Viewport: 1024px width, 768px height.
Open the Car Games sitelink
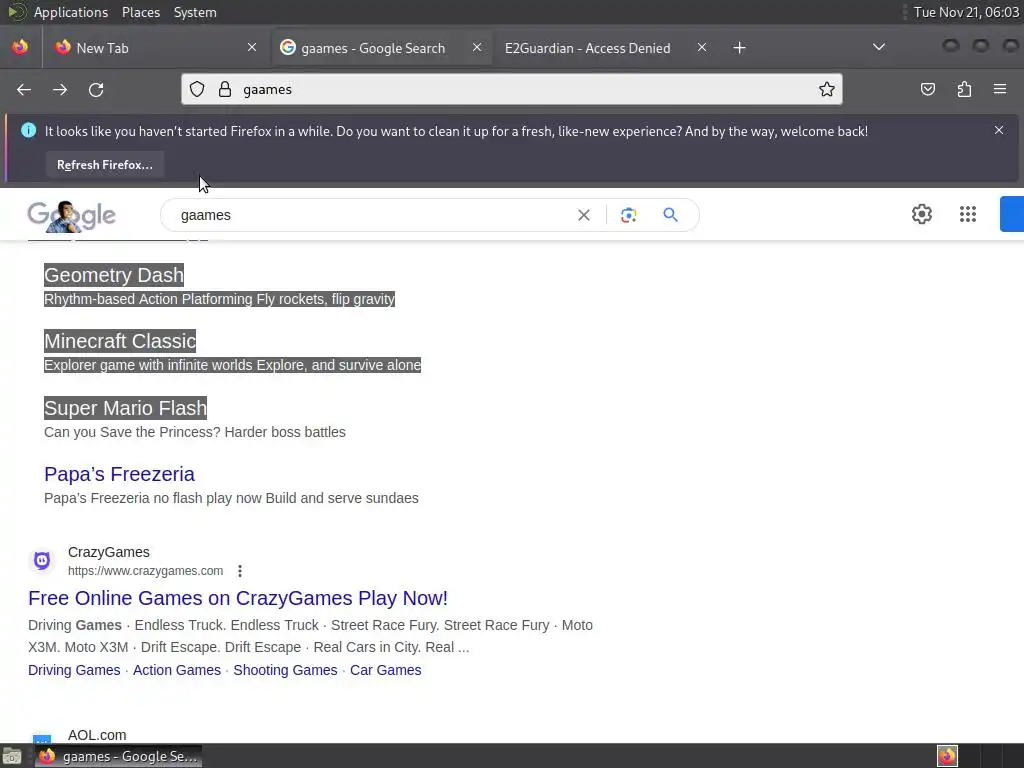(385, 670)
